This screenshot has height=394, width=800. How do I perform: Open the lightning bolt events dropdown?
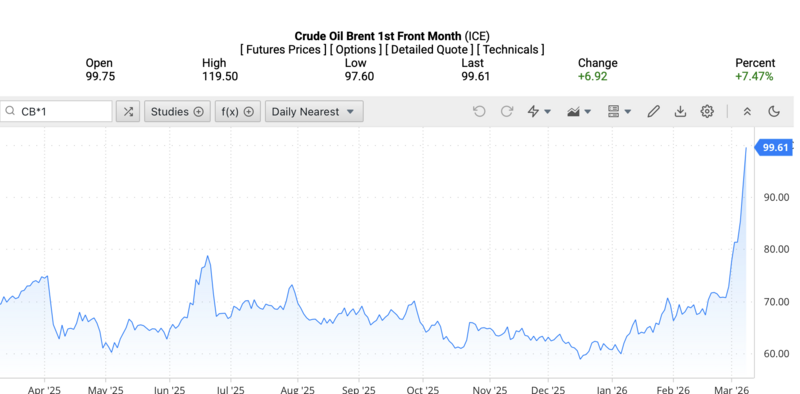pyautogui.click(x=539, y=111)
